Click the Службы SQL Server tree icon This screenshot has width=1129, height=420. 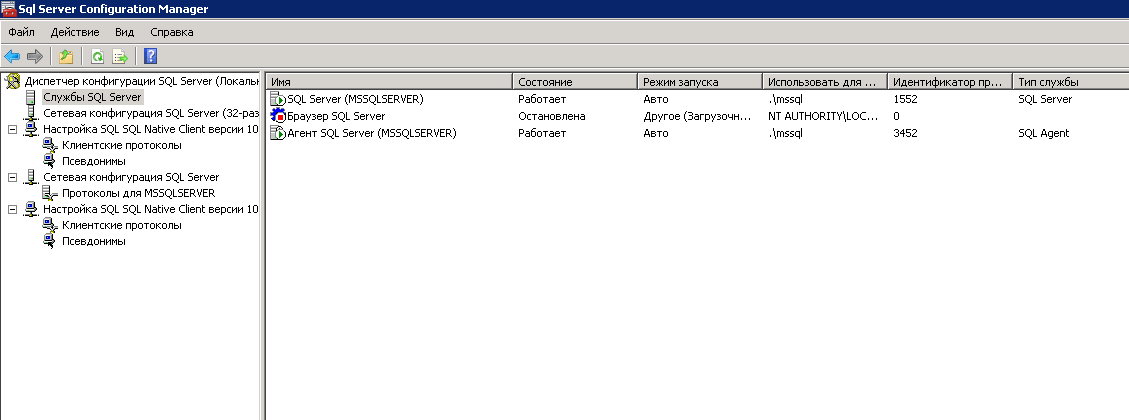point(30,97)
